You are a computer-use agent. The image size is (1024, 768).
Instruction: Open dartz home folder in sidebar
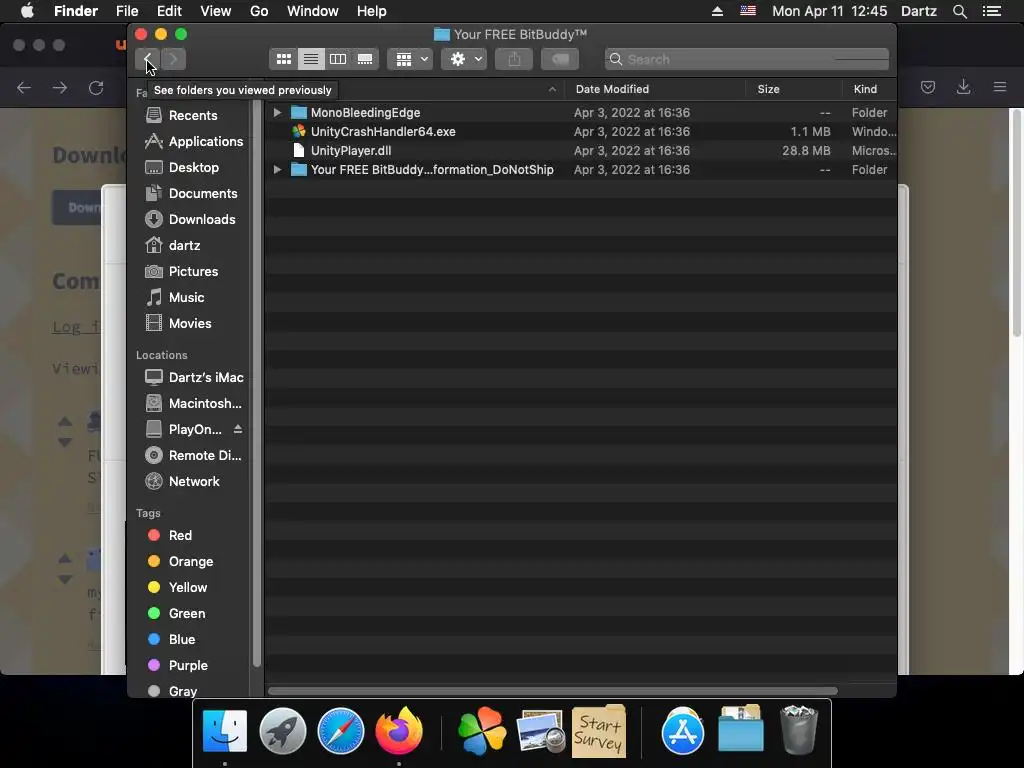[185, 246]
